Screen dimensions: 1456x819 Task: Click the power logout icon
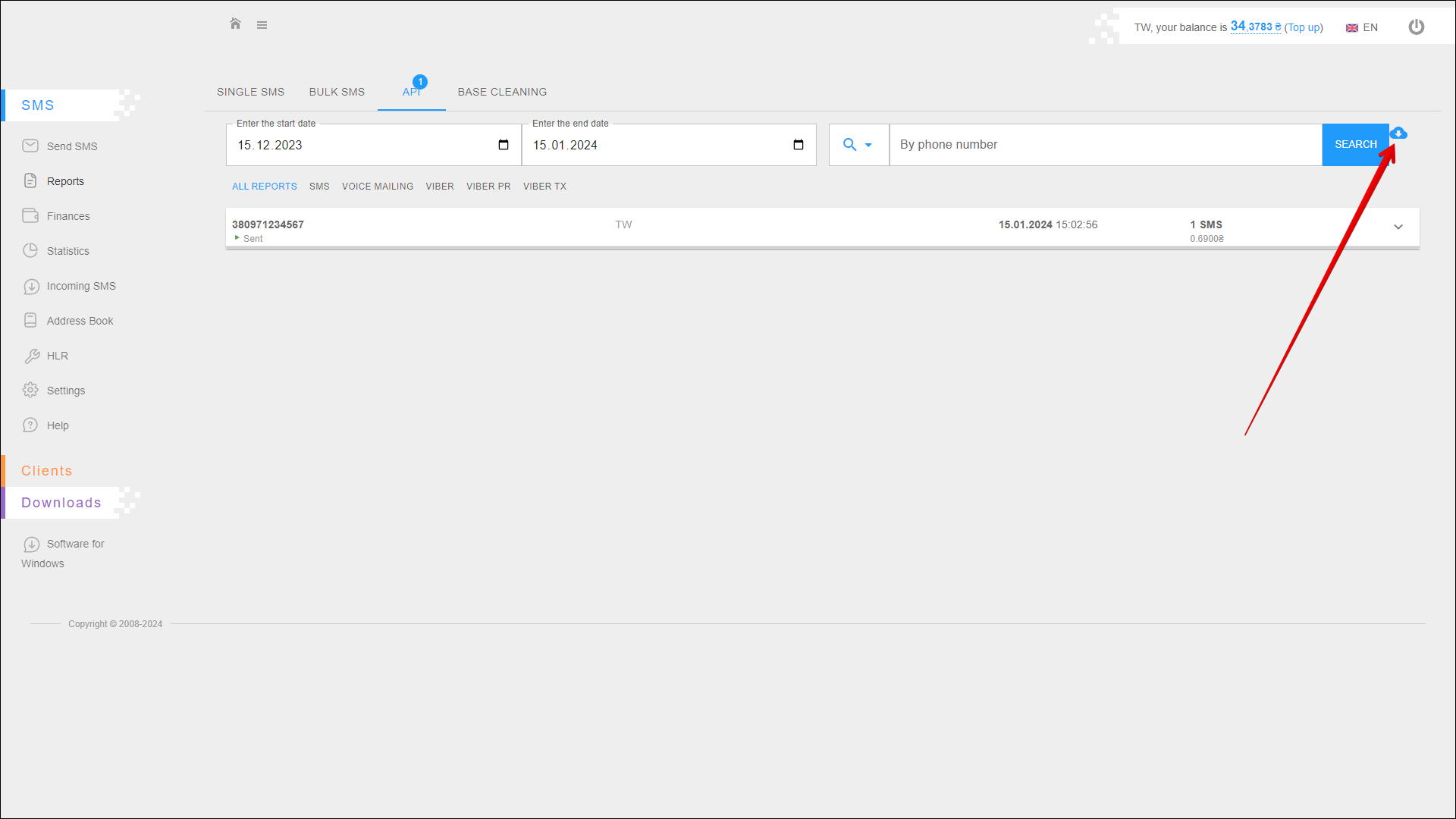pyautogui.click(x=1416, y=27)
